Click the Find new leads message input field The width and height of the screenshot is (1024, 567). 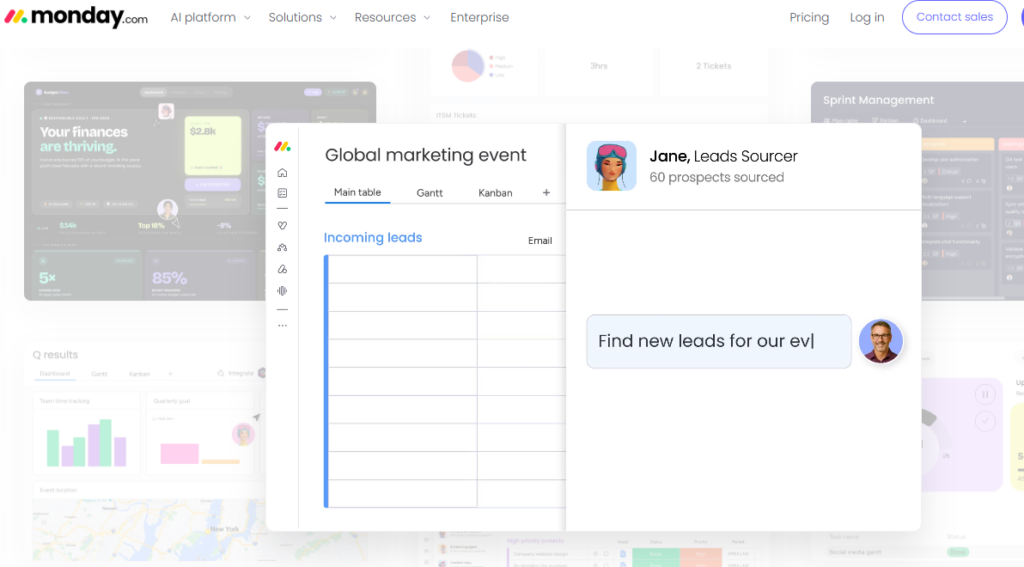tap(718, 341)
